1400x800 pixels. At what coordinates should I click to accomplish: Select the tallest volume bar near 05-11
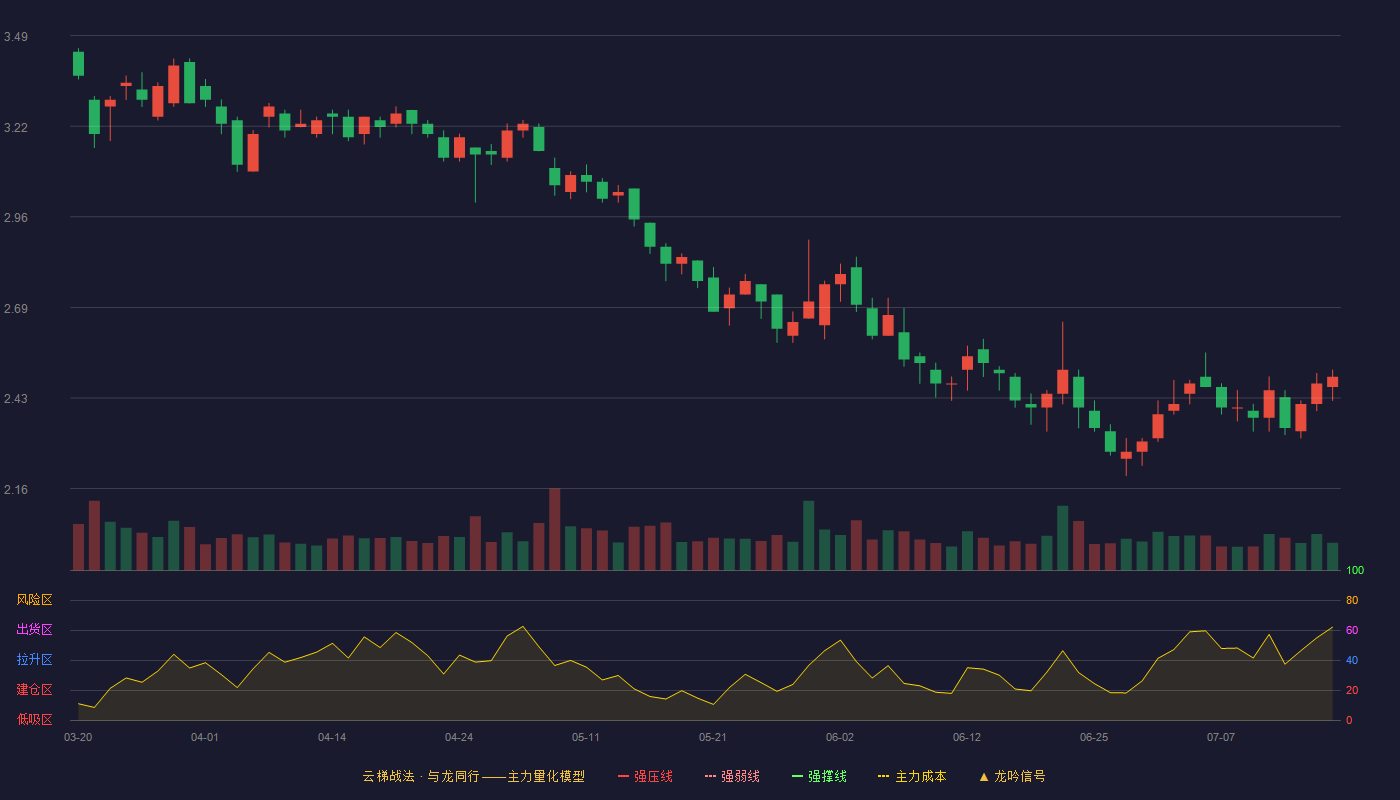tap(554, 529)
